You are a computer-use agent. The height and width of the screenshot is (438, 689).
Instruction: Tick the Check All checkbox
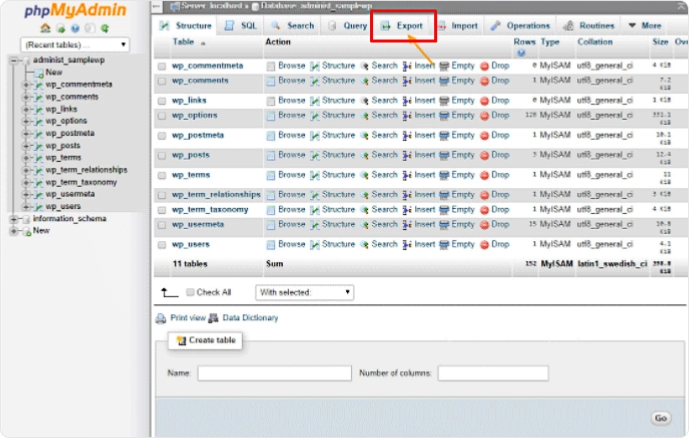[190, 292]
